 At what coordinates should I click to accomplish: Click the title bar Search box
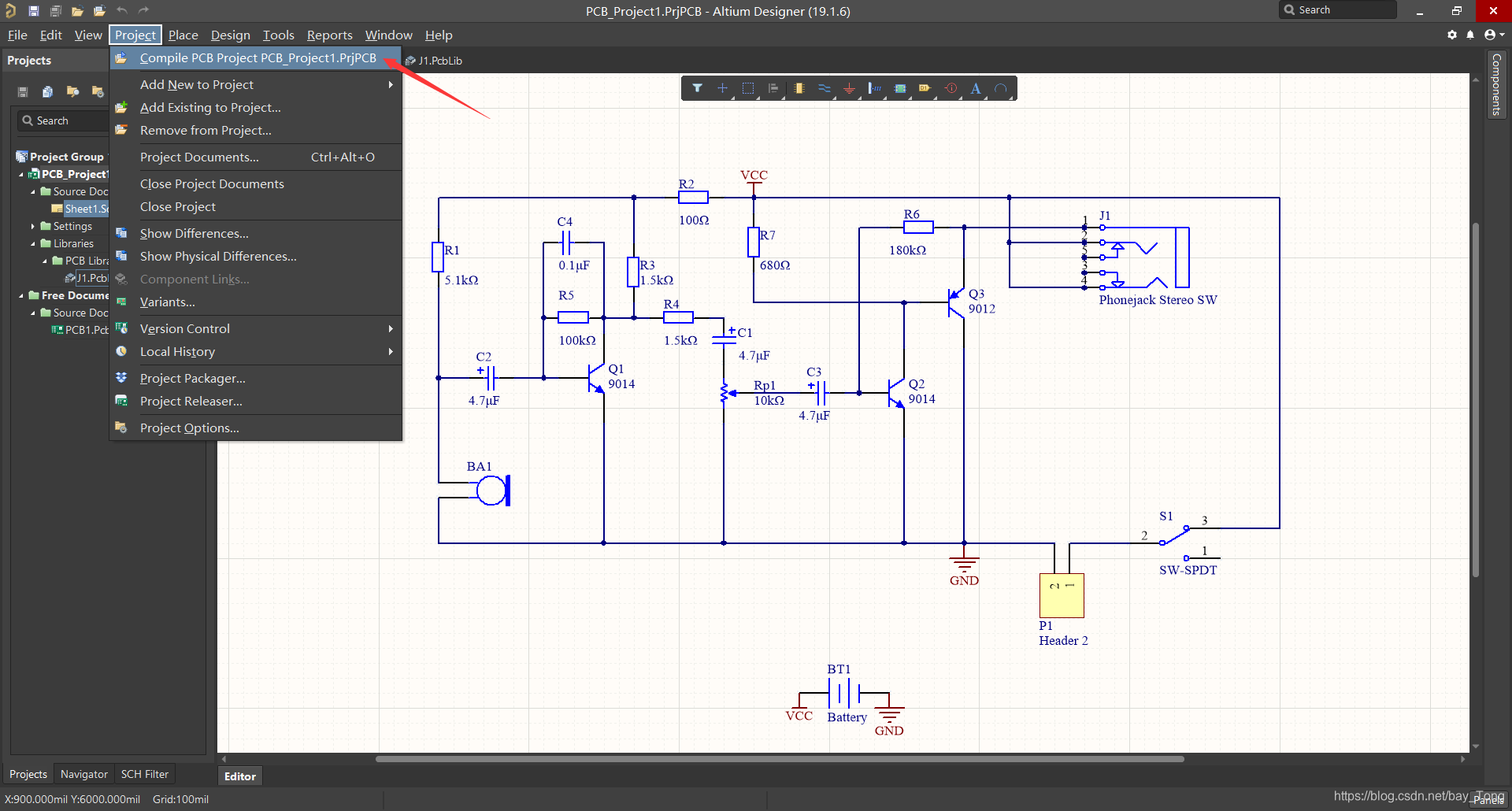pos(1338,9)
